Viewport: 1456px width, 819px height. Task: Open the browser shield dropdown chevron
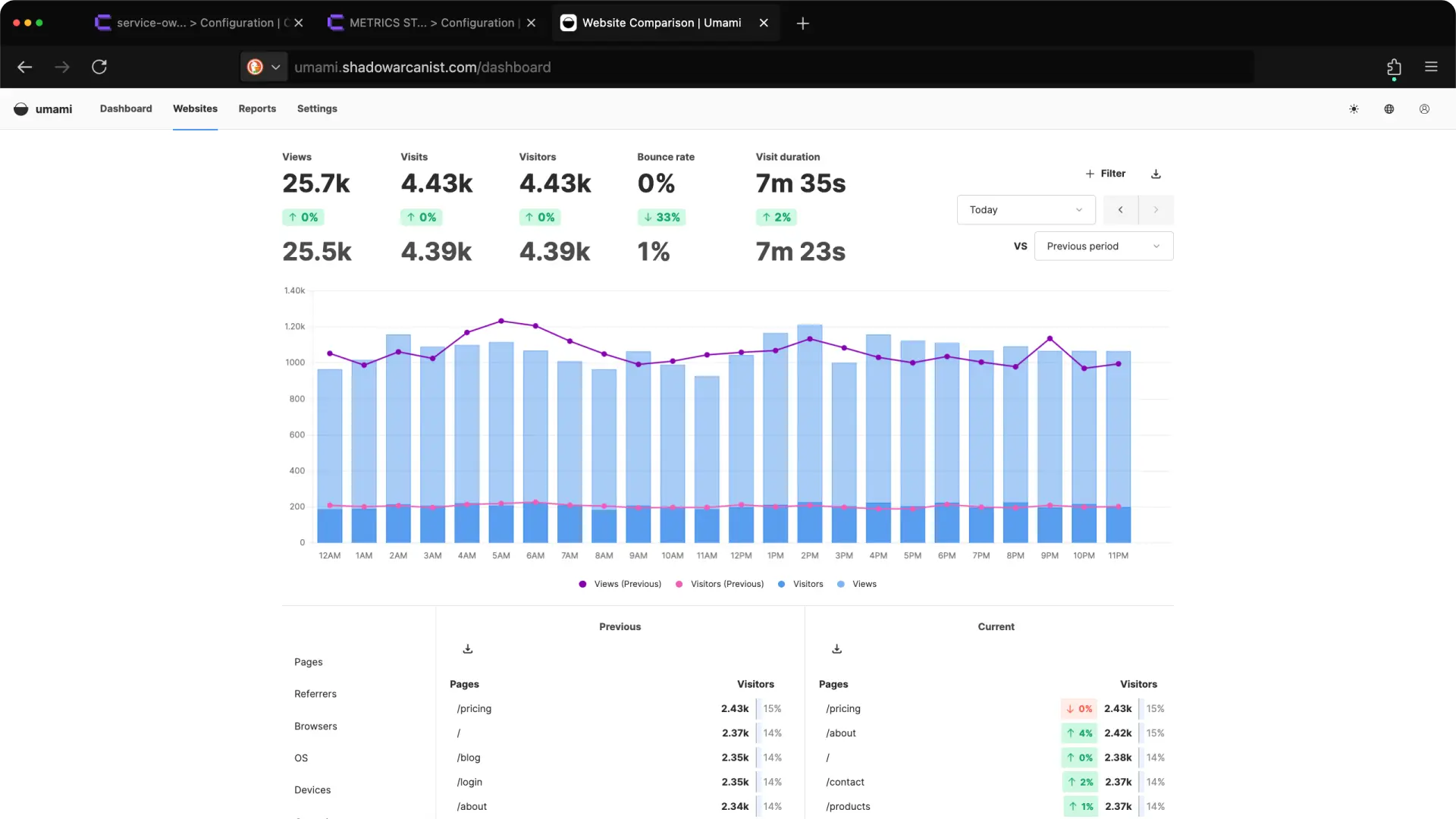(276, 67)
